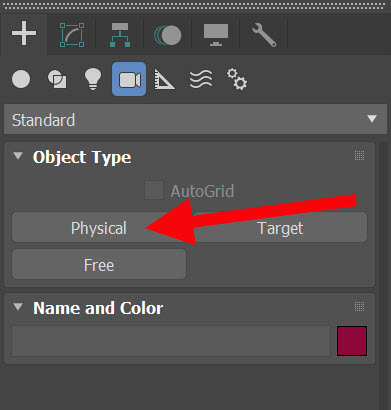Select the Geometry category icon
This screenshot has height=410, width=391.
point(21,79)
